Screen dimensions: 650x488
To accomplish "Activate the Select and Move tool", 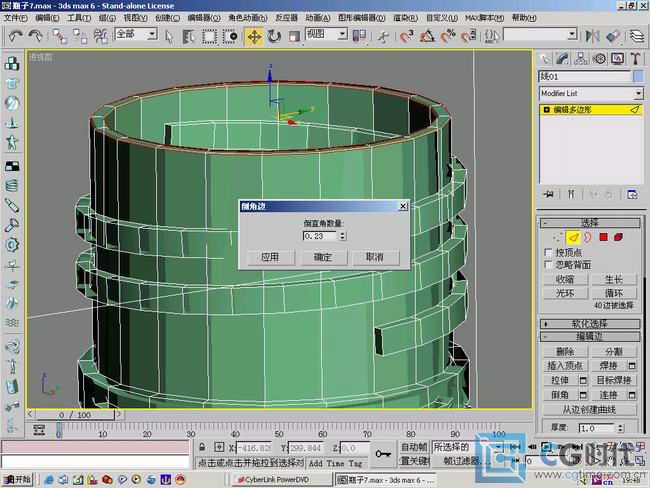I will tap(254, 36).
